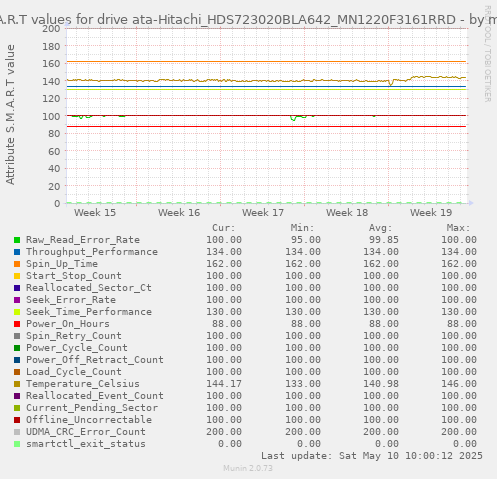Select the Current_Pending_Sector label
Image resolution: width=497 pixels, height=479 pixels.
tap(92, 408)
